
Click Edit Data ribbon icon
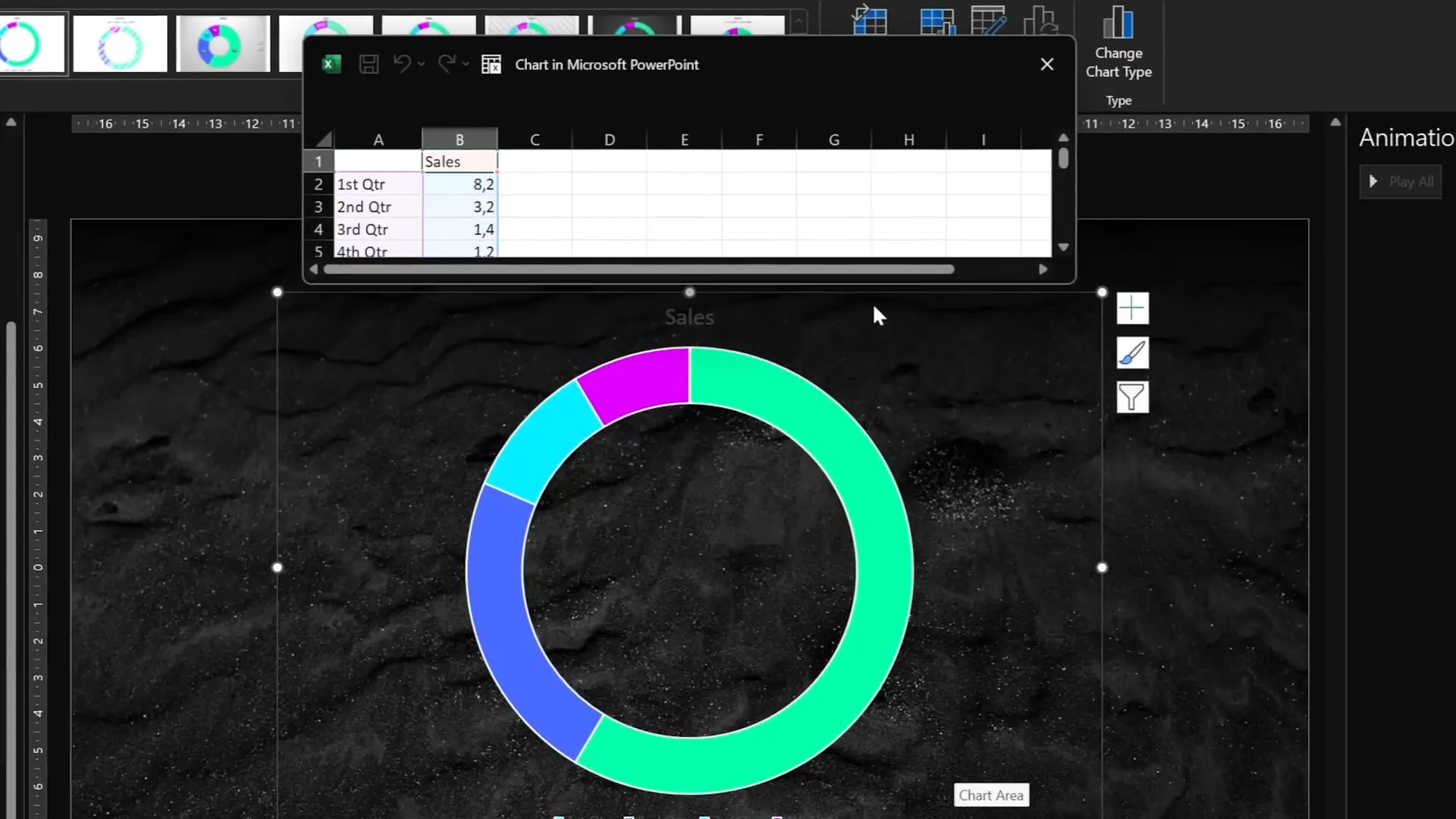989,20
